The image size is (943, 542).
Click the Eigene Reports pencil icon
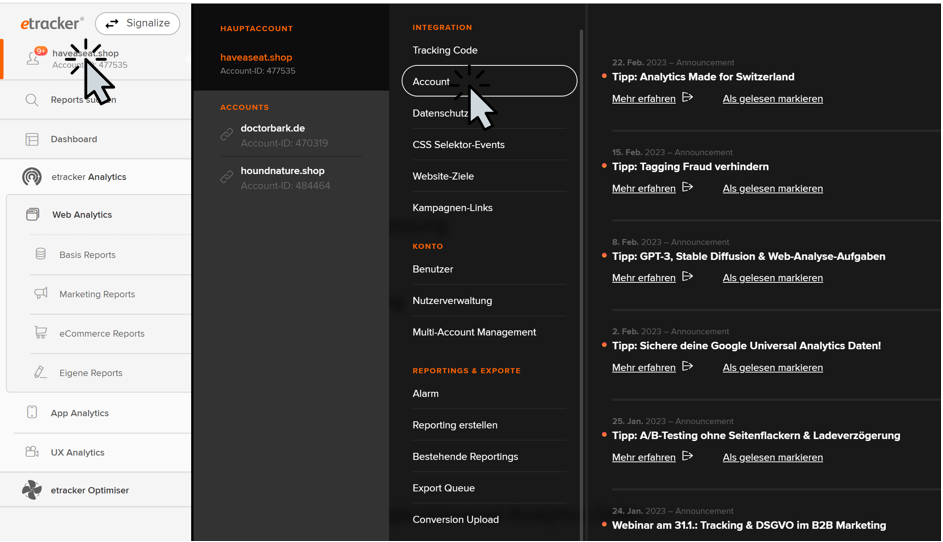(x=40, y=372)
